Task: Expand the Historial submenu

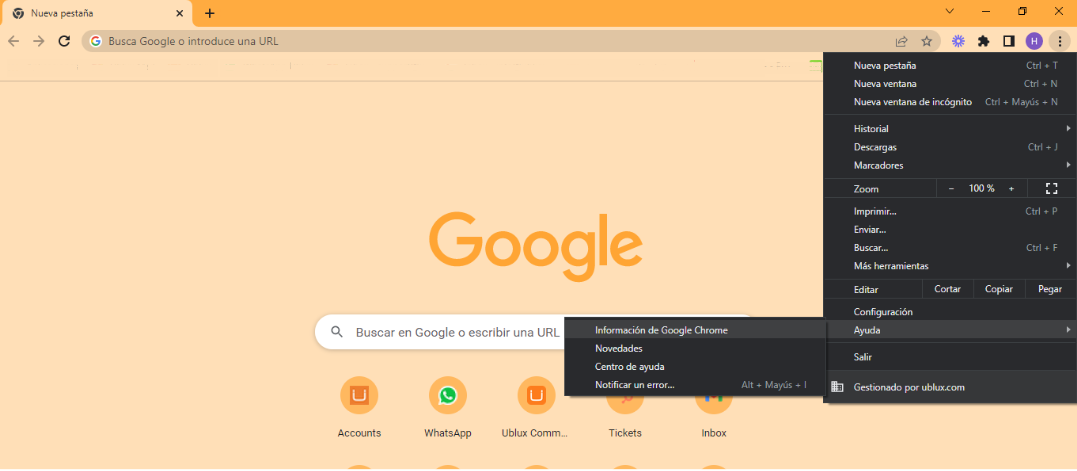Action: coord(949,128)
